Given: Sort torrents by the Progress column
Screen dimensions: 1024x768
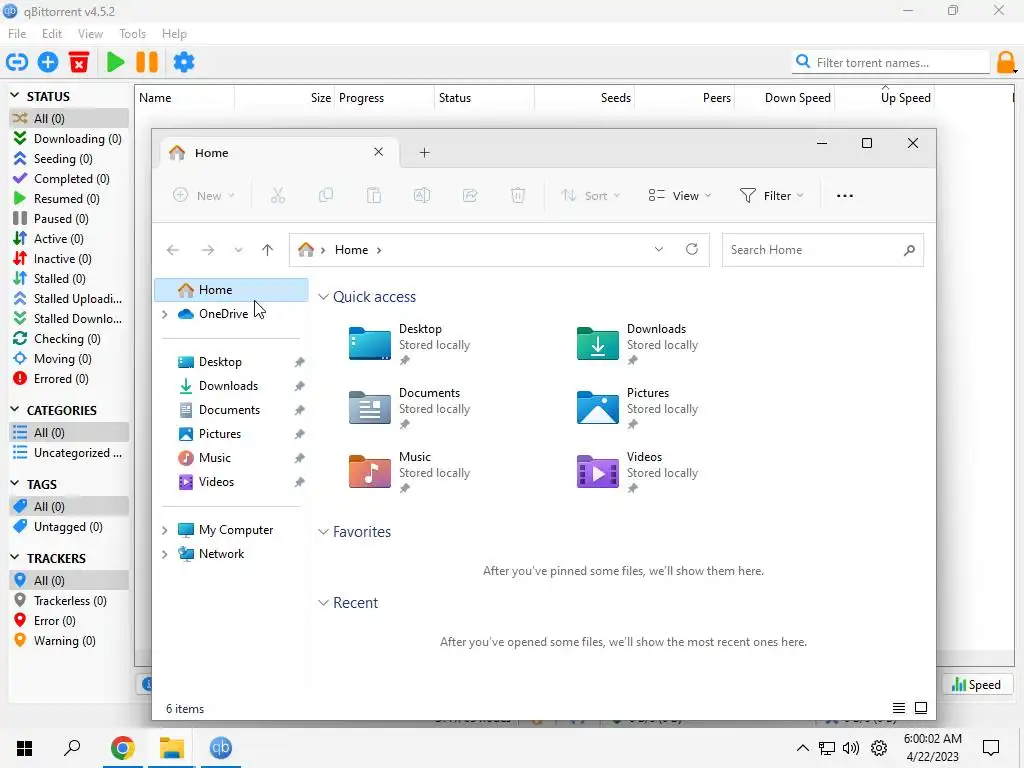Looking at the screenshot, I should point(384,98).
